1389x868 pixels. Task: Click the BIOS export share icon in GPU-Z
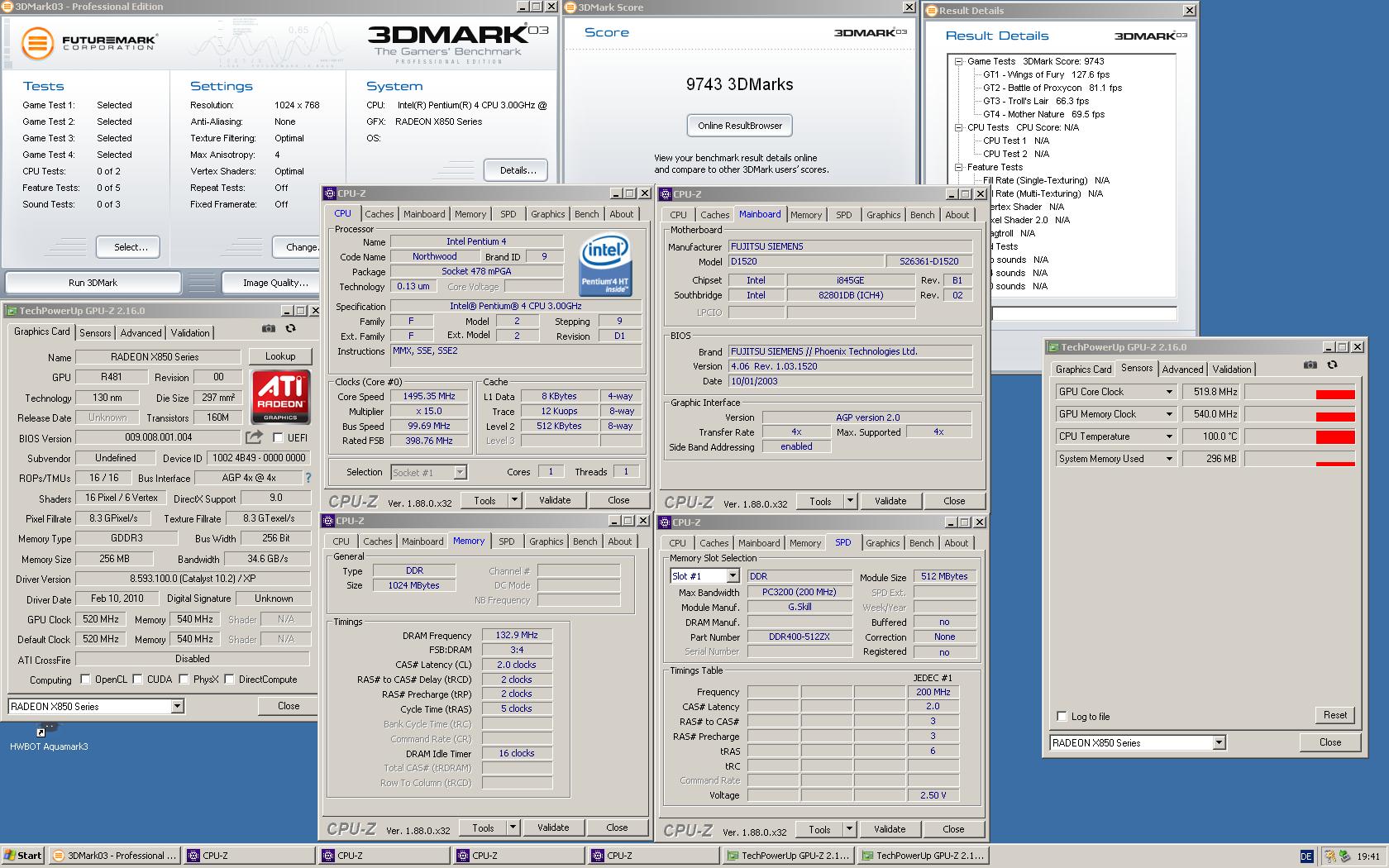(254, 437)
